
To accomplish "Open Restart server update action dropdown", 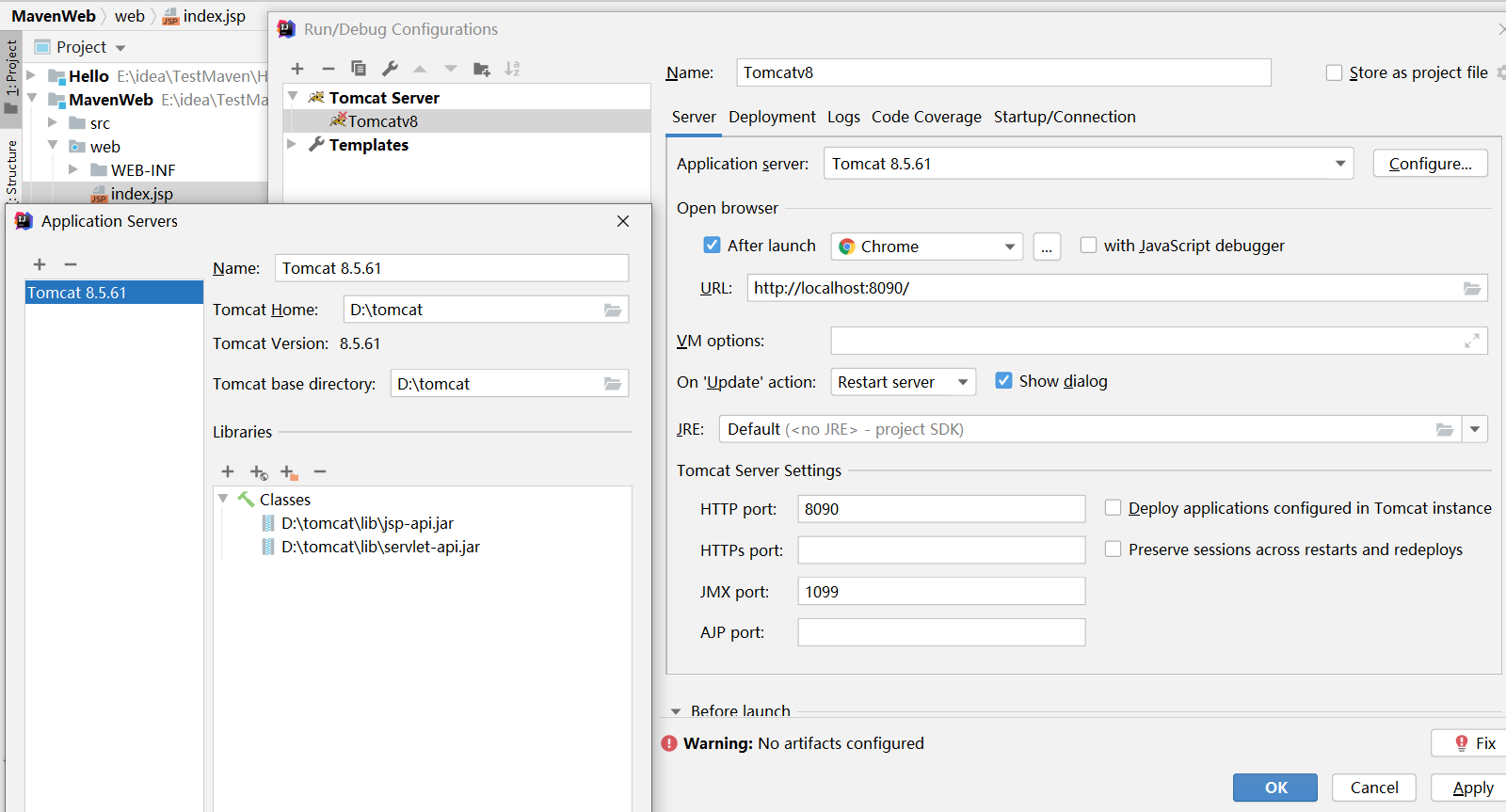I will coord(904,382).
